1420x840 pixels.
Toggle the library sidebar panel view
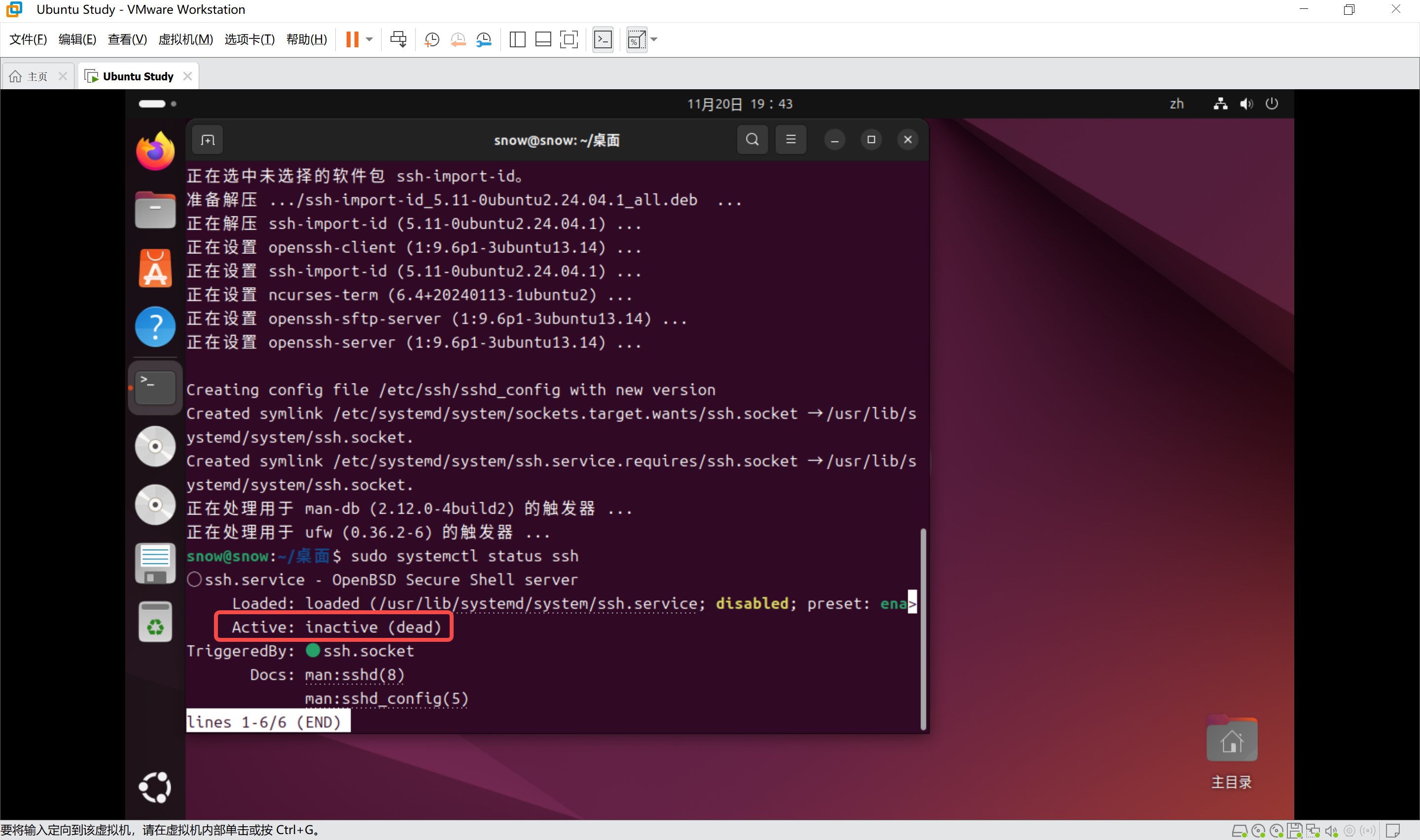click(517, 39)
